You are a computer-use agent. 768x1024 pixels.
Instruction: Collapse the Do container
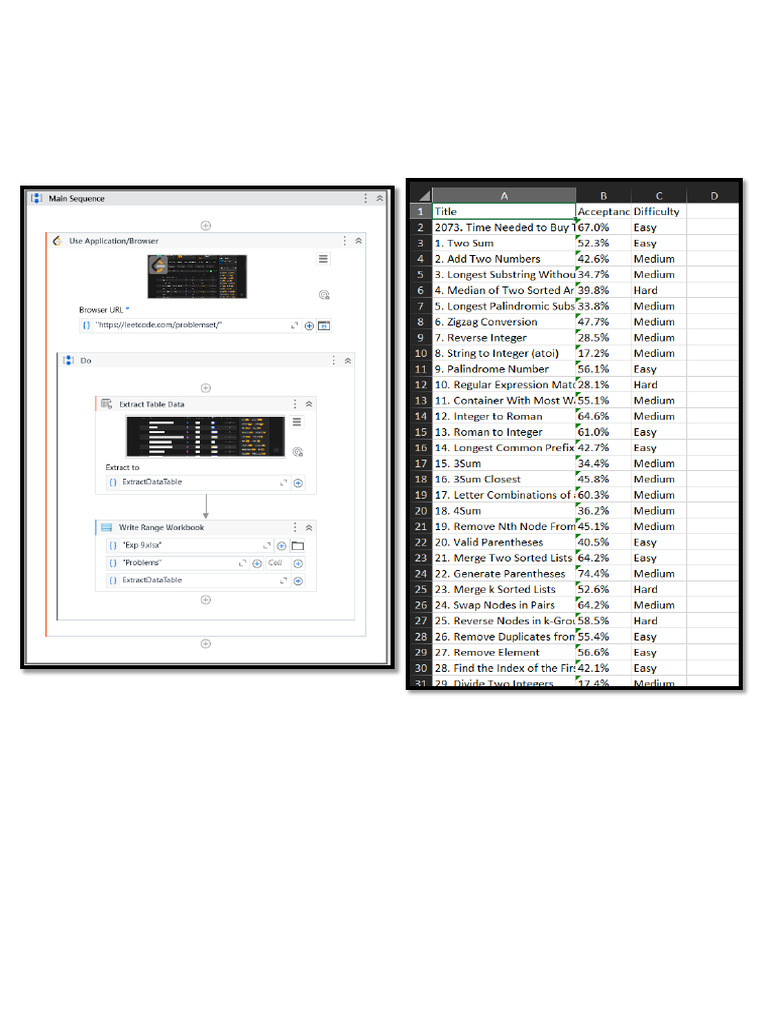click(x=348, y=360)
